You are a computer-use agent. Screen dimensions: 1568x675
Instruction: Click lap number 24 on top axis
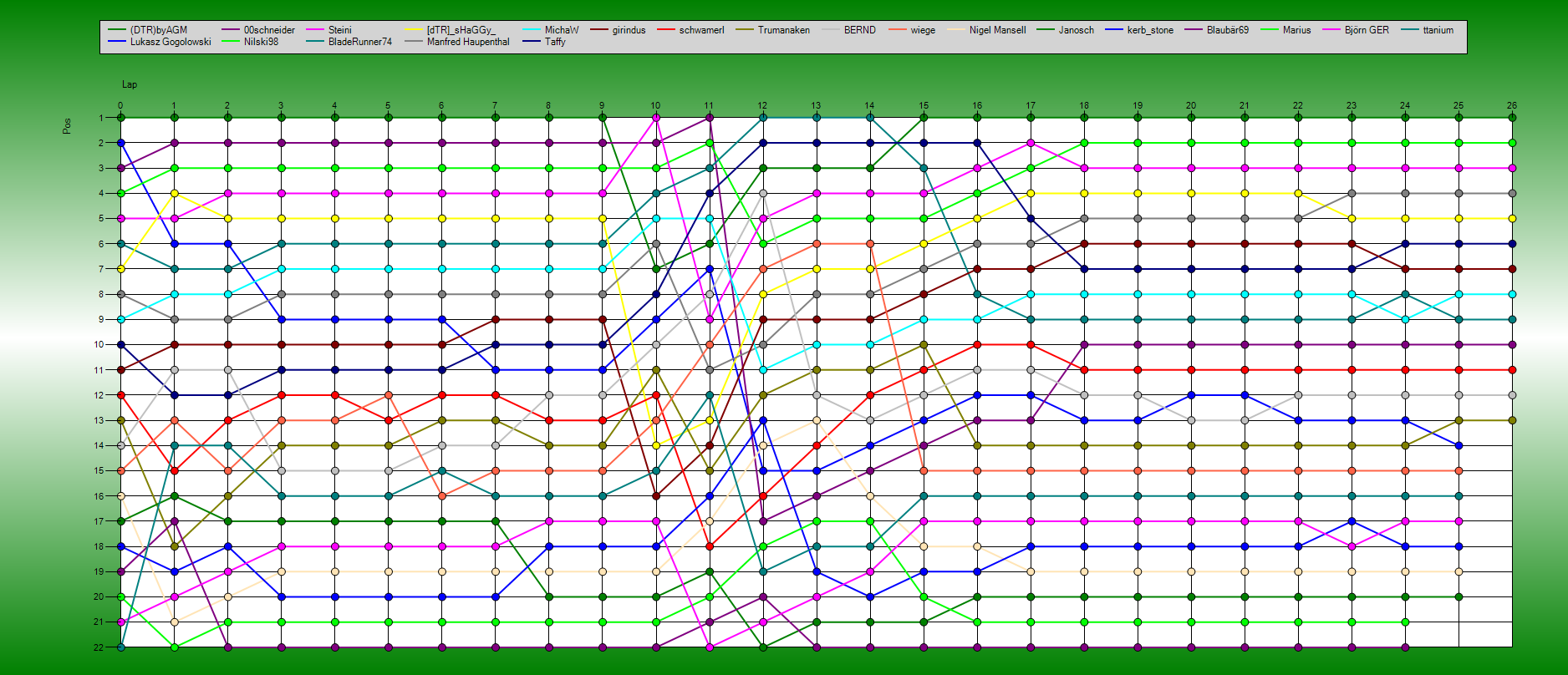coord(1405,106)
